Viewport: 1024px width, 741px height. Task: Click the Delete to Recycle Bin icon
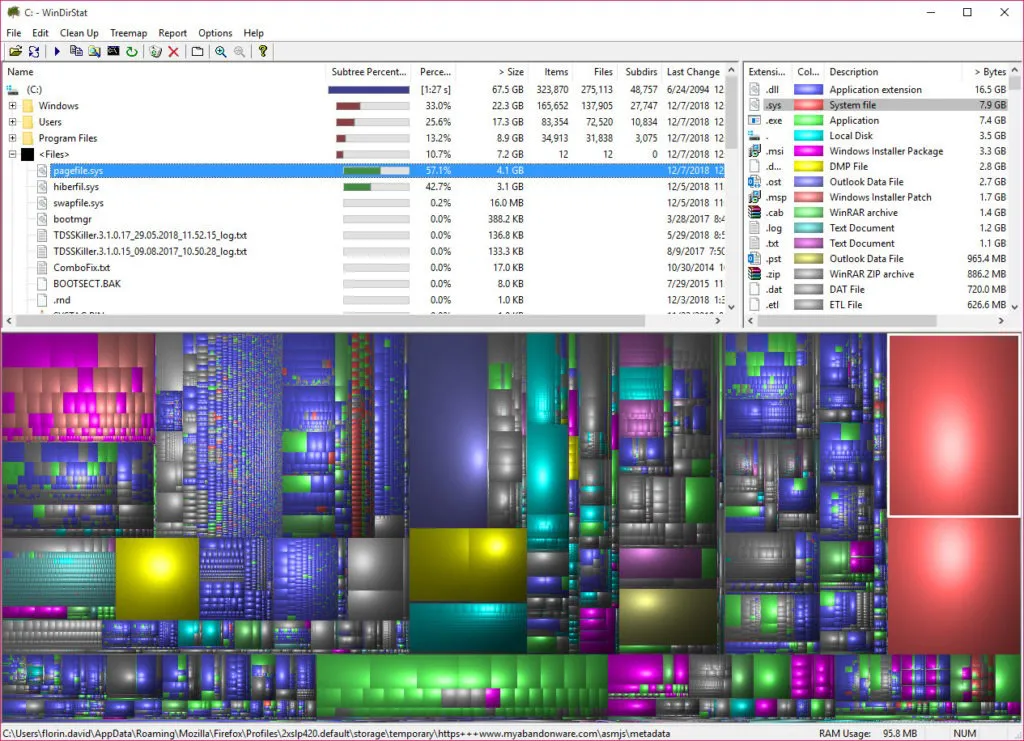156,50
